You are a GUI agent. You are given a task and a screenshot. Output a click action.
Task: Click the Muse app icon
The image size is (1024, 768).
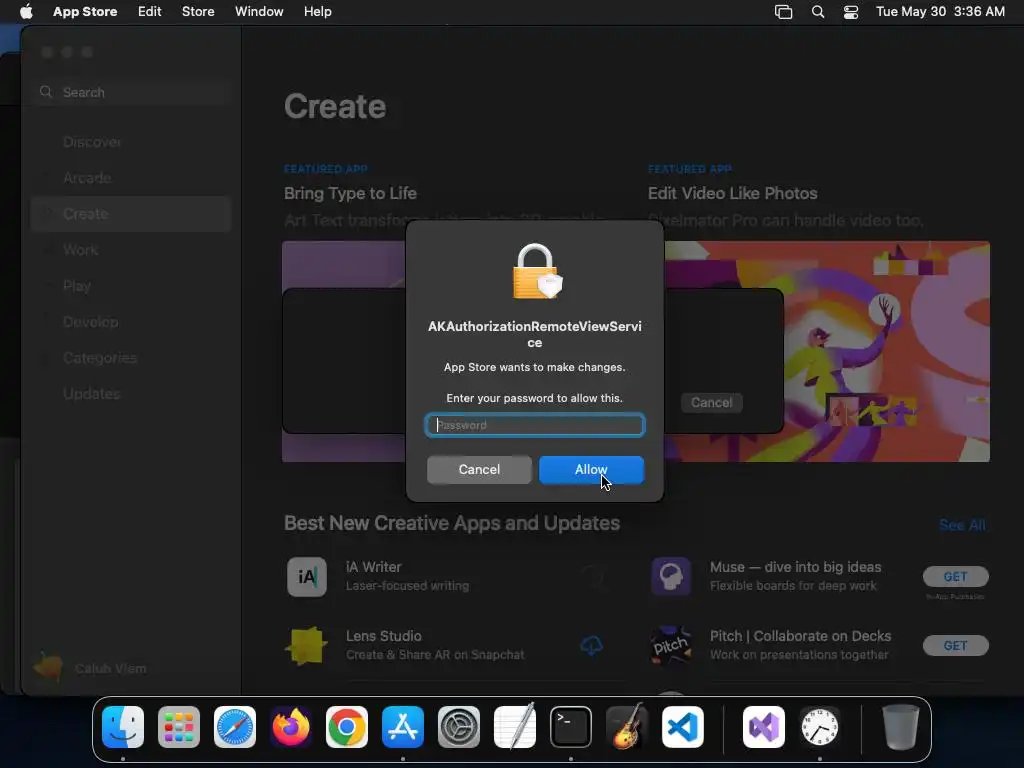click(671, 577)
